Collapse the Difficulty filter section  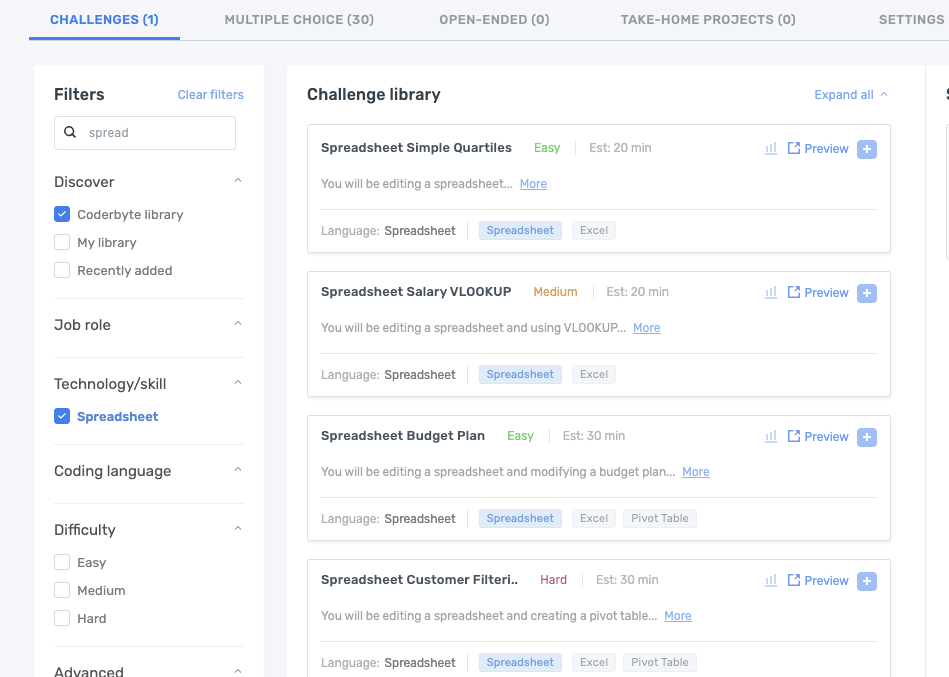pyautogui.click(x=237, y=529)
